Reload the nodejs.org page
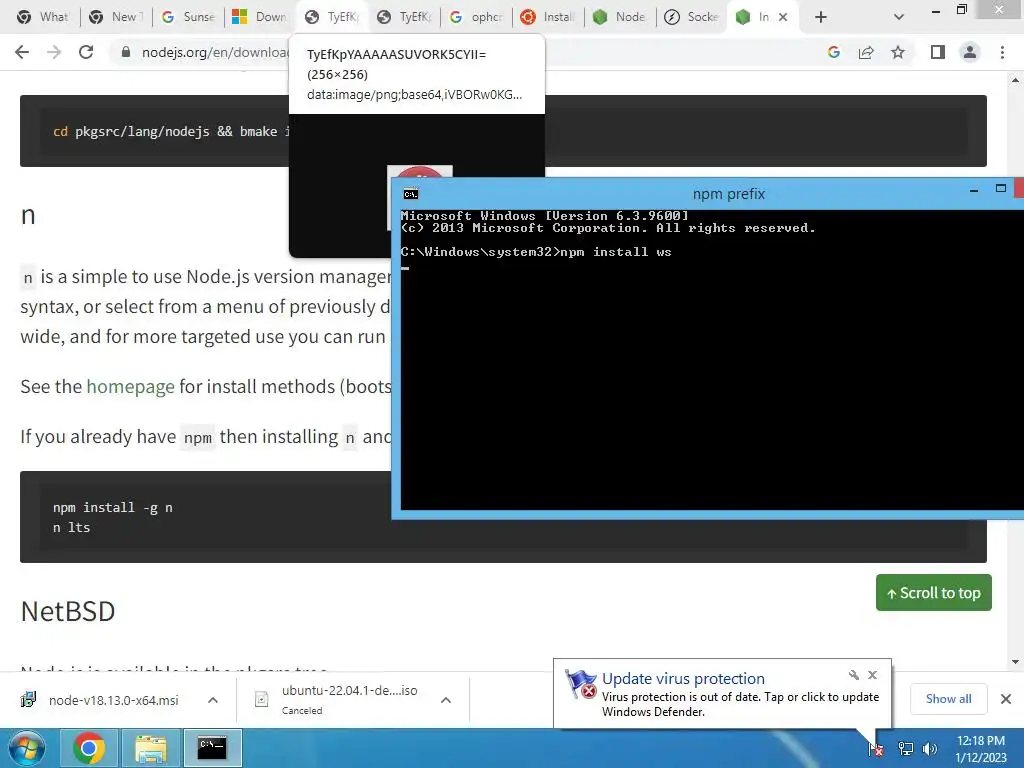1024x768 pixels. point(86,52)
